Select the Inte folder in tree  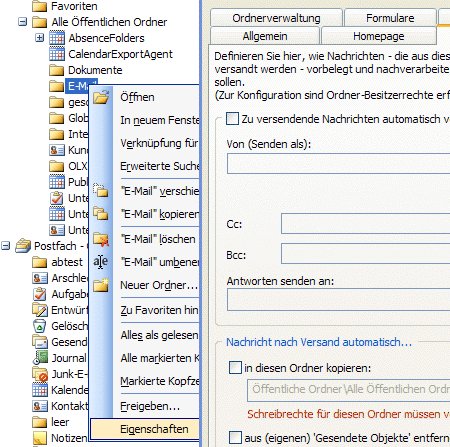tap(78, 134)
